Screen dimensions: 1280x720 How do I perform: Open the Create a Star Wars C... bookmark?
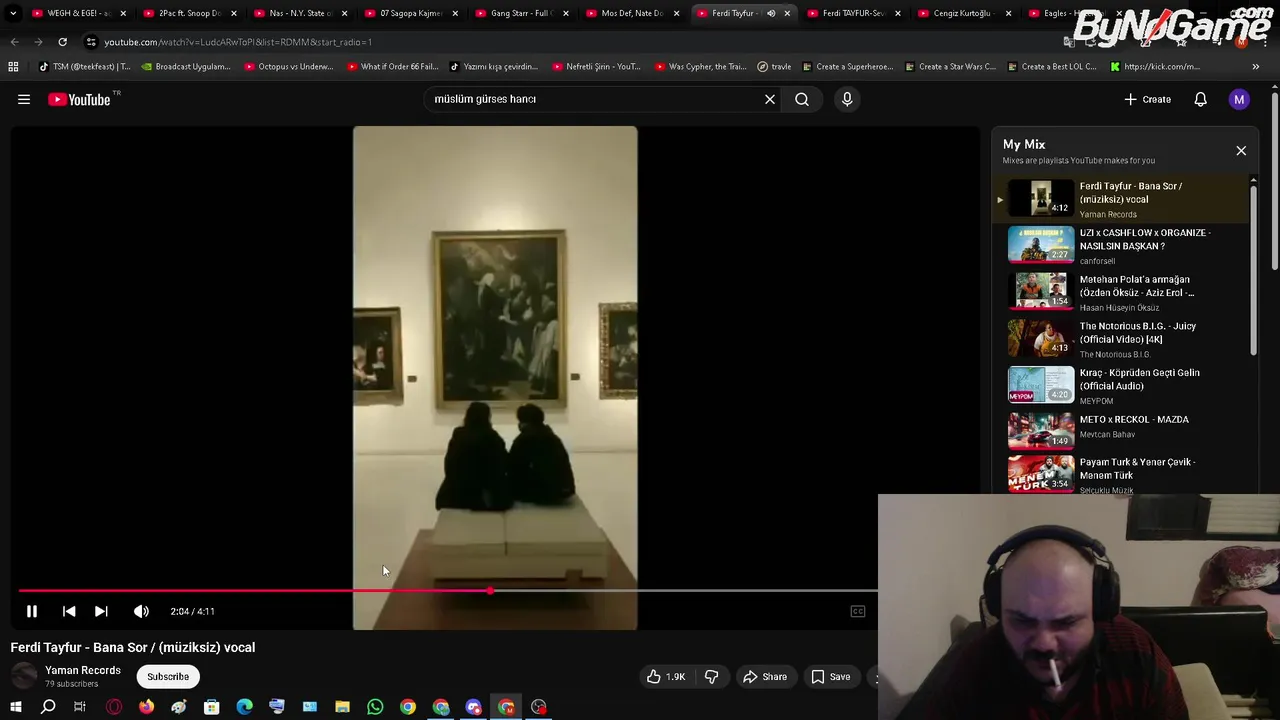coord(950,67)
